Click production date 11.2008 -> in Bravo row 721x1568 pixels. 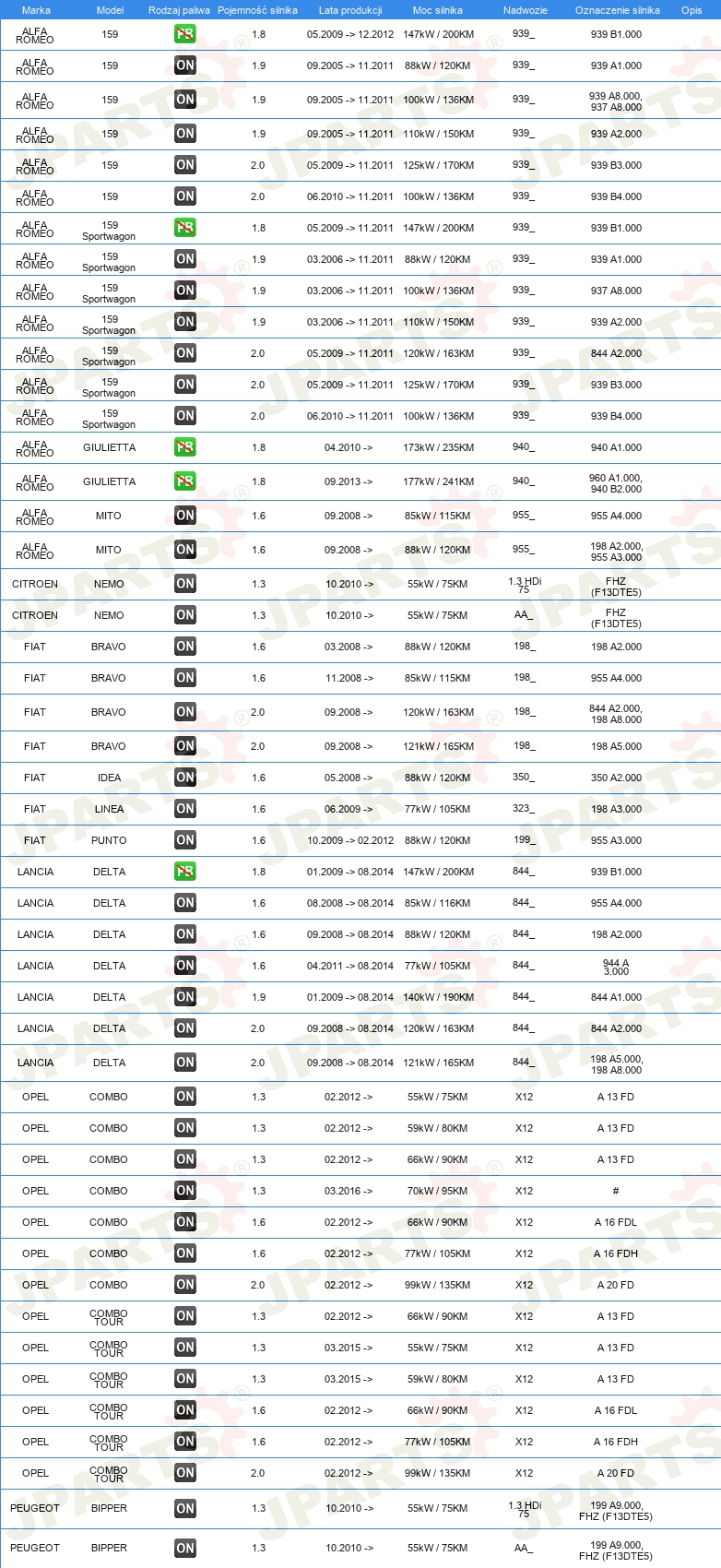coord(349,678)
